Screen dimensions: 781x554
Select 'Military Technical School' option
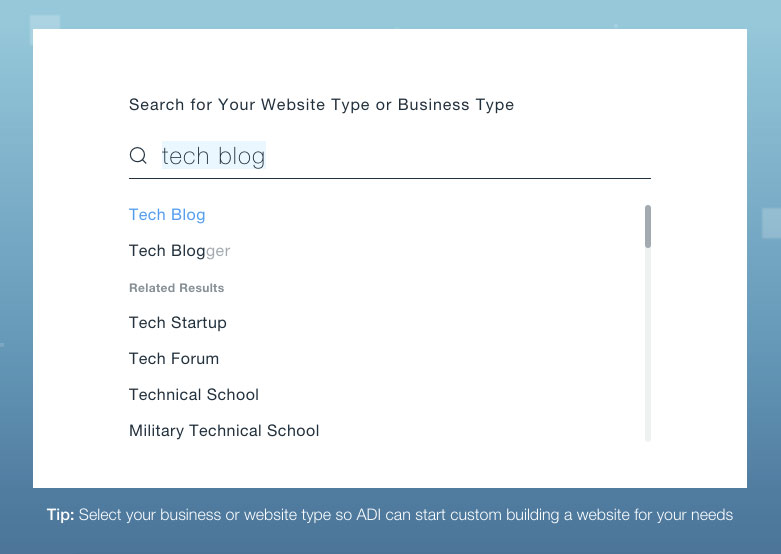click(x=224, y=430)
